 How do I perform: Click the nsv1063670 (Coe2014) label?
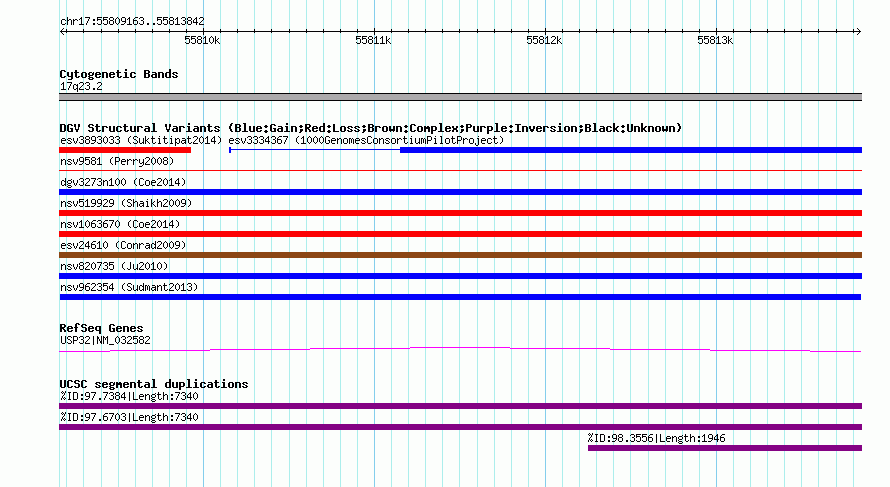[120, 224]
